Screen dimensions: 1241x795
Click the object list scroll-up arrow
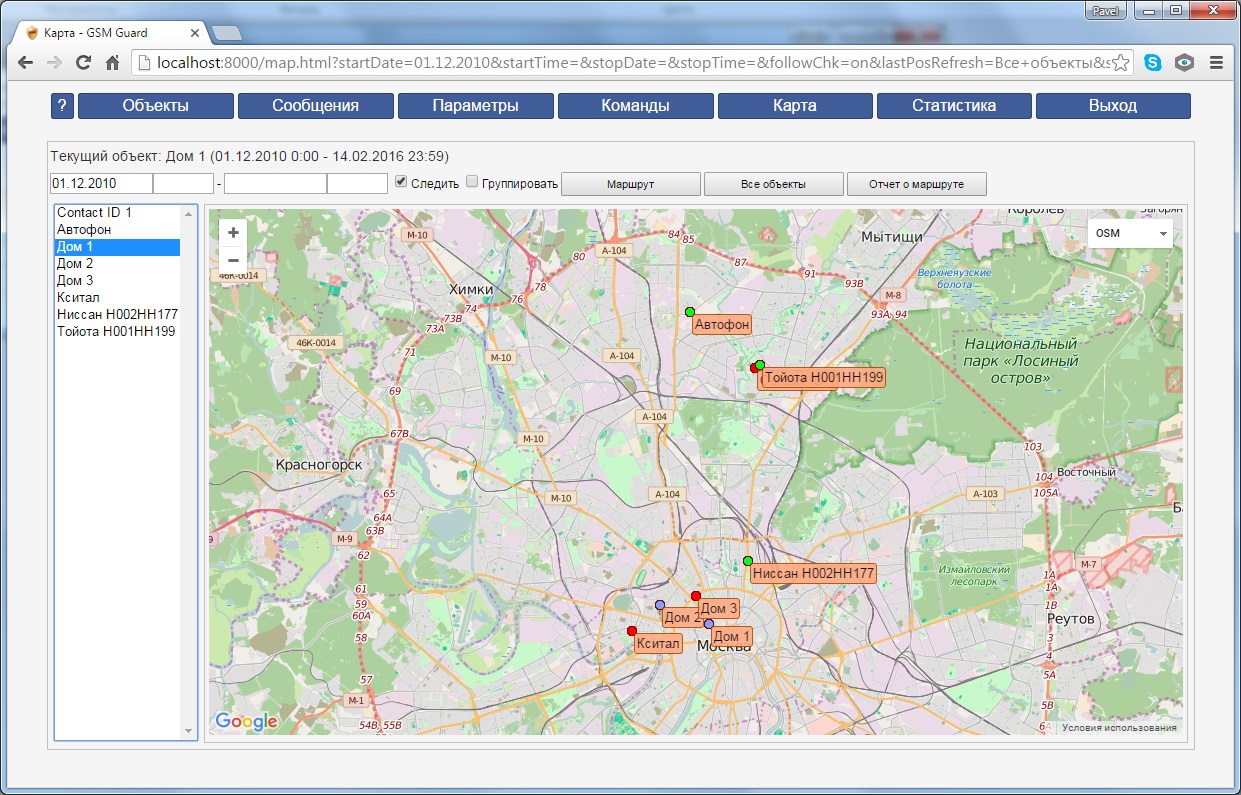[189, 213]
